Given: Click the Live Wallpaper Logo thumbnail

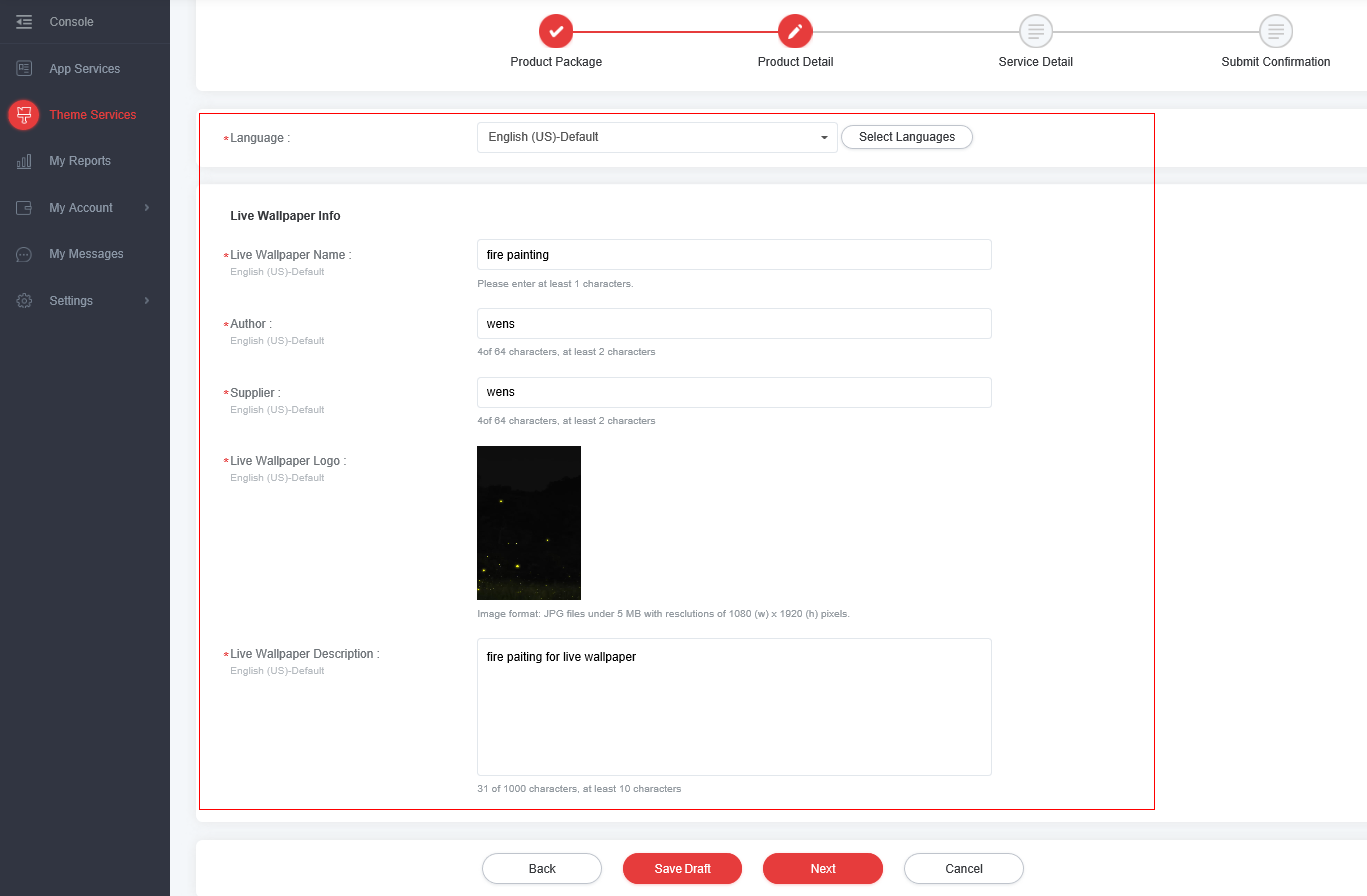Looking at the screenshot, I should [529, 522].
